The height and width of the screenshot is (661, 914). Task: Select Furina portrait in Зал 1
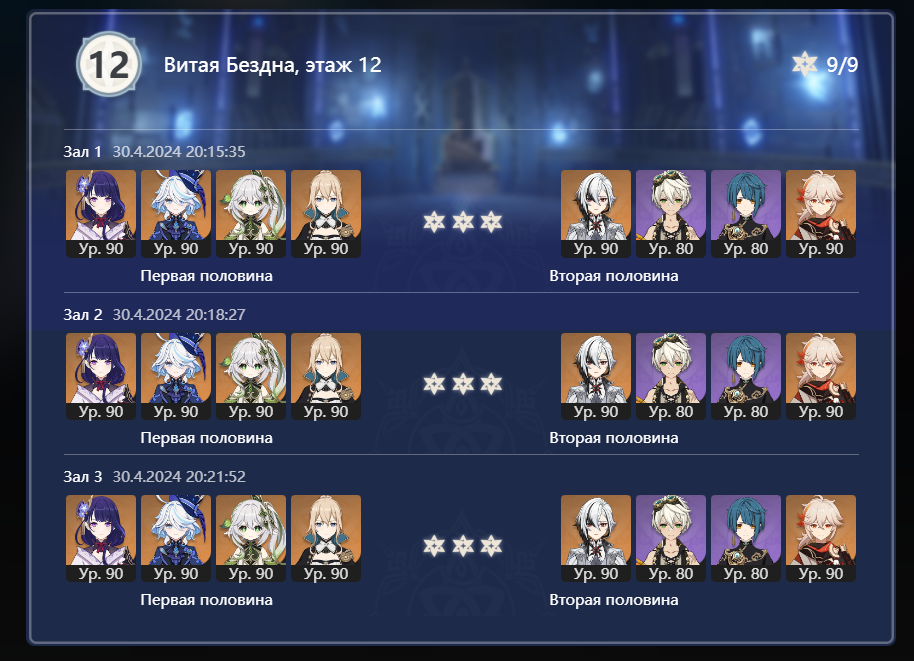coord(176,213)
